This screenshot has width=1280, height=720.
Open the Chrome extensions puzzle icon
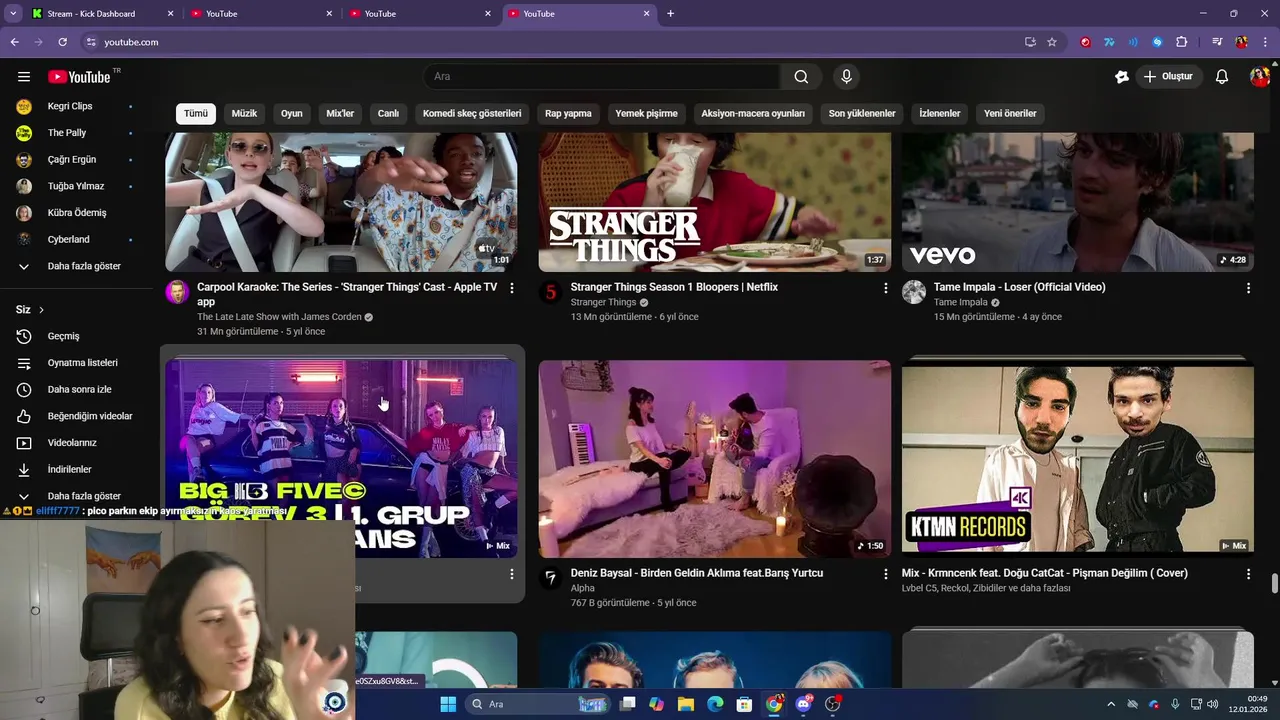point(1181,42)
